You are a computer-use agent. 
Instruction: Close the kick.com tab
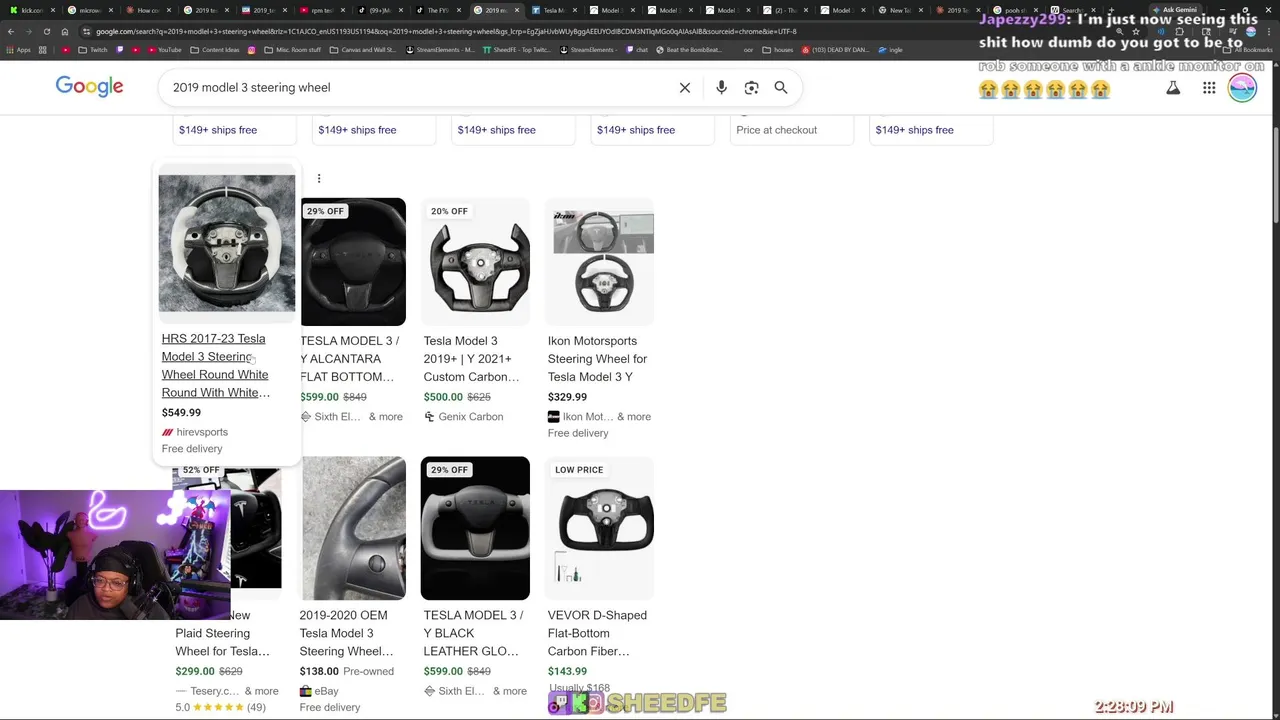52,10
